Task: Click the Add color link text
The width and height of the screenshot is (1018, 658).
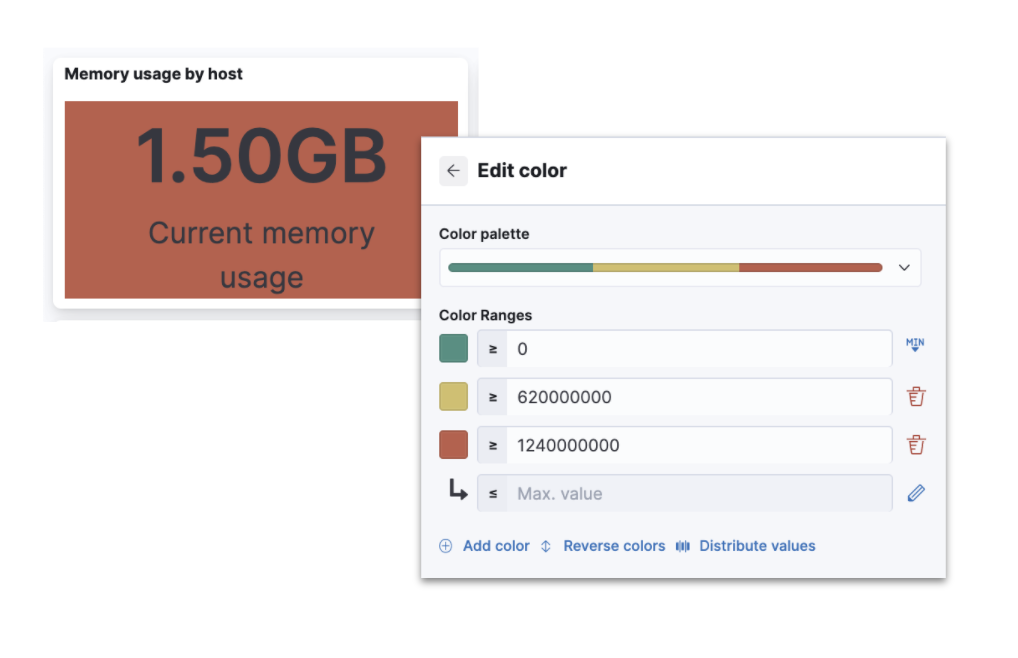Action: tap(496, 546)
